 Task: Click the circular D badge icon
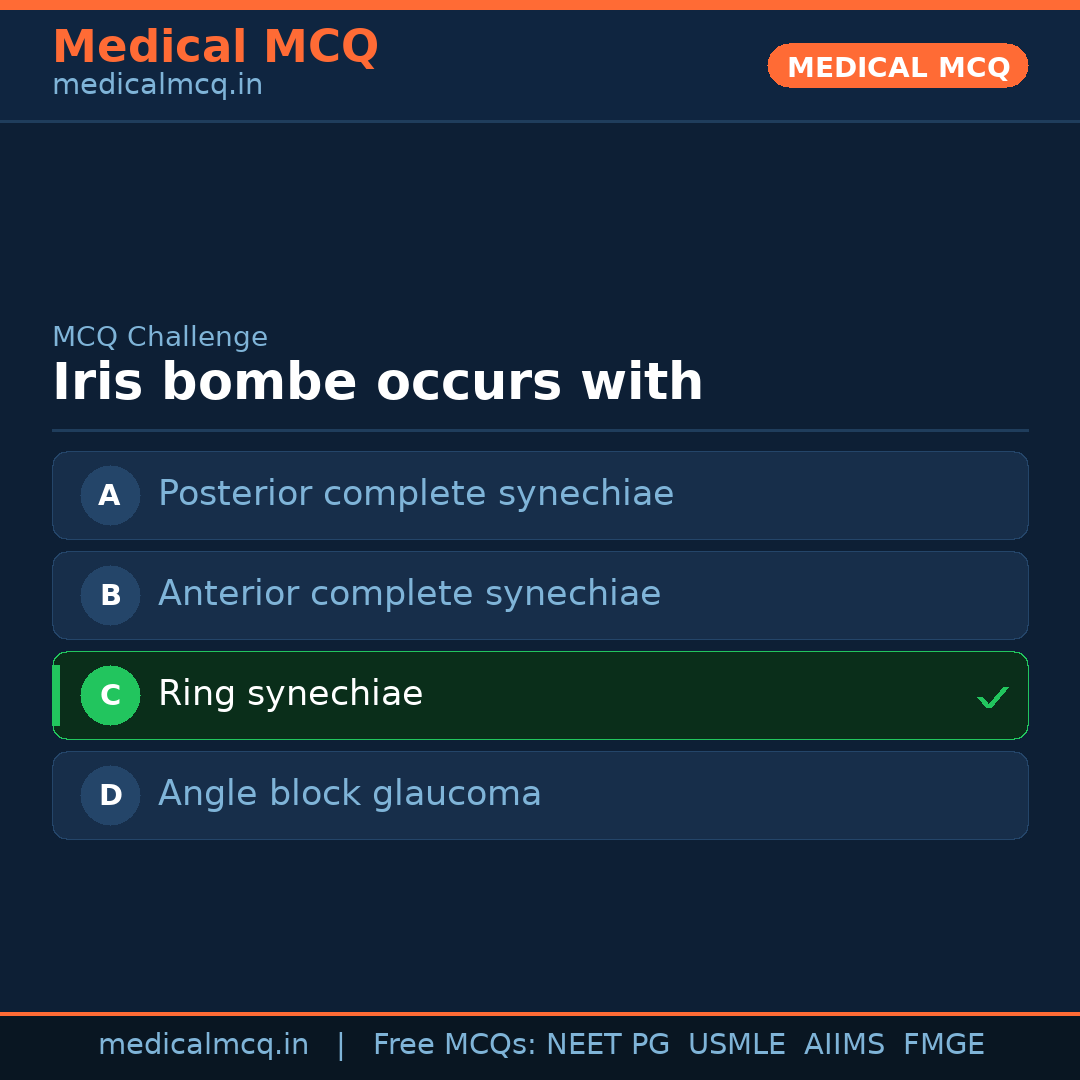click(110, 795)
